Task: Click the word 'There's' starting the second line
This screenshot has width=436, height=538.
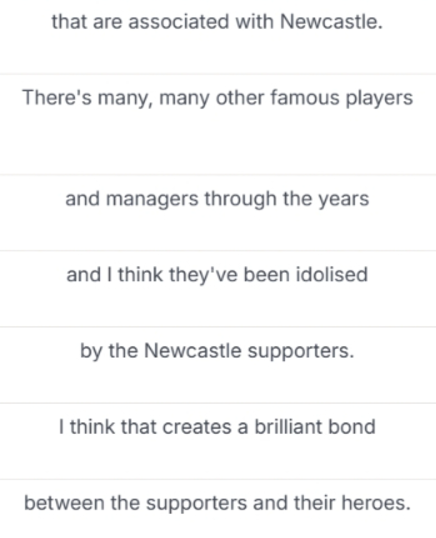Action: click(57, 97)
